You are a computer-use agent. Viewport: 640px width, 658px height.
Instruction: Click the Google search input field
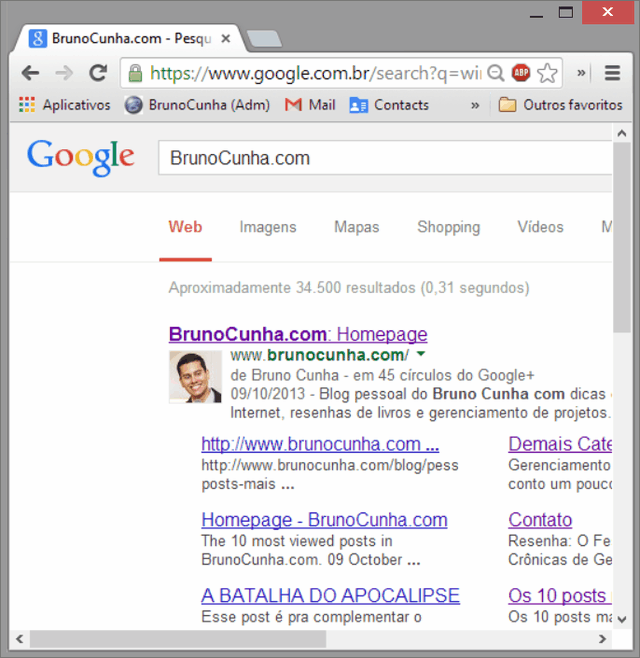pos(385,158)
